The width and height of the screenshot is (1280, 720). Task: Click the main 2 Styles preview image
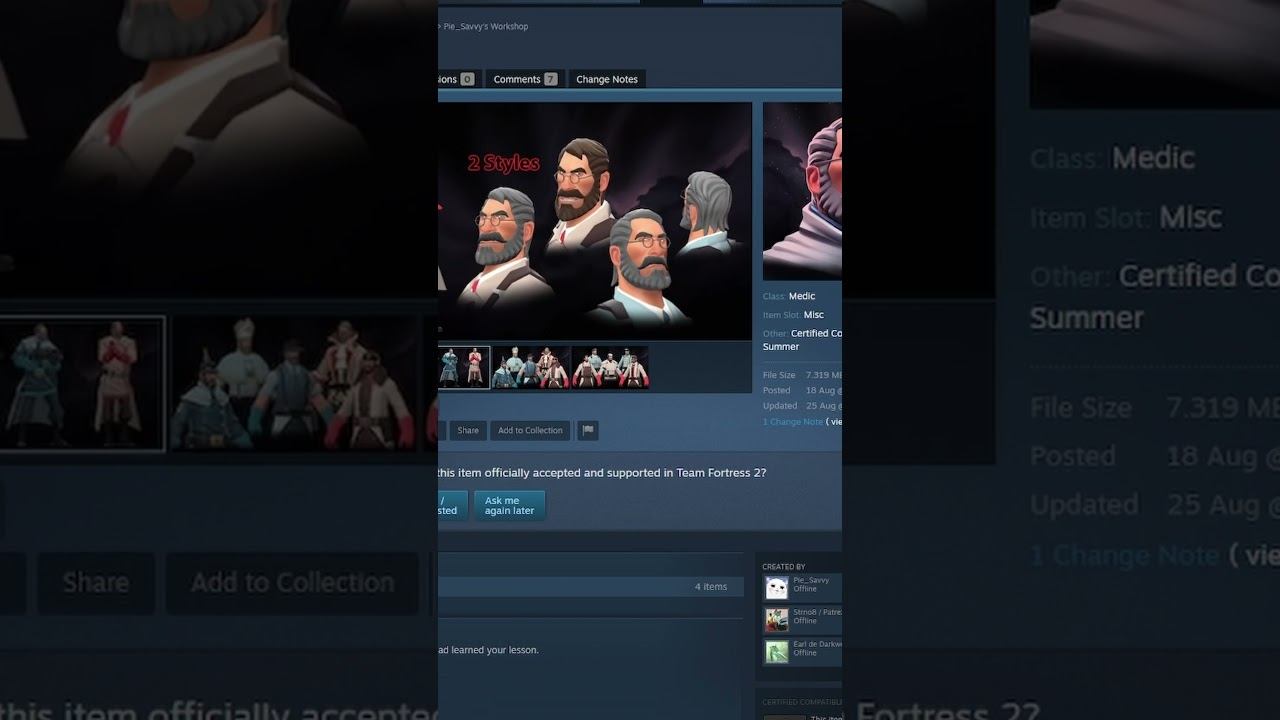pyautogui.click(x=595, y=221)
